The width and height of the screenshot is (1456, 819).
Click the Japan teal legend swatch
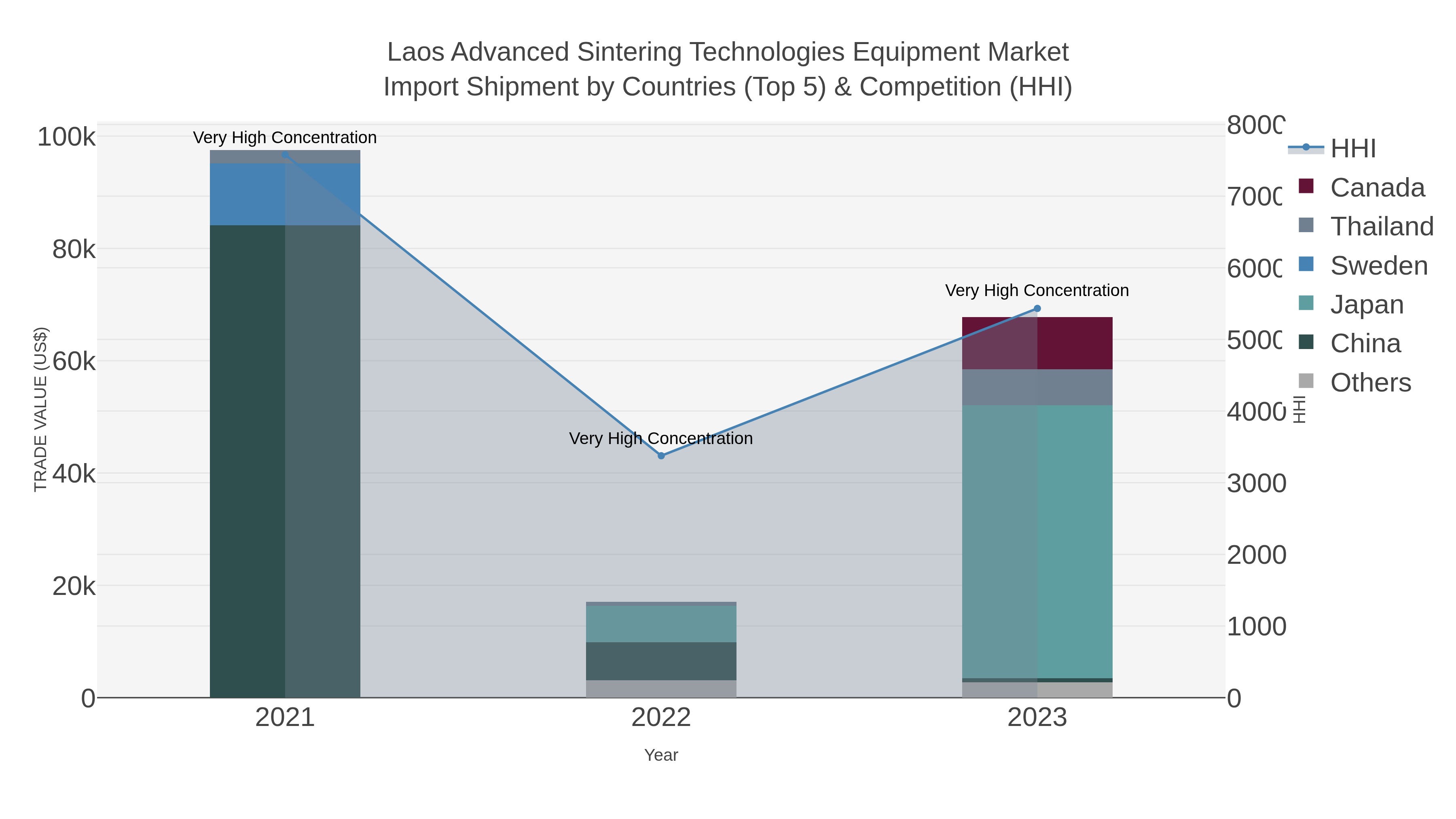click(x=1306, y=303)
